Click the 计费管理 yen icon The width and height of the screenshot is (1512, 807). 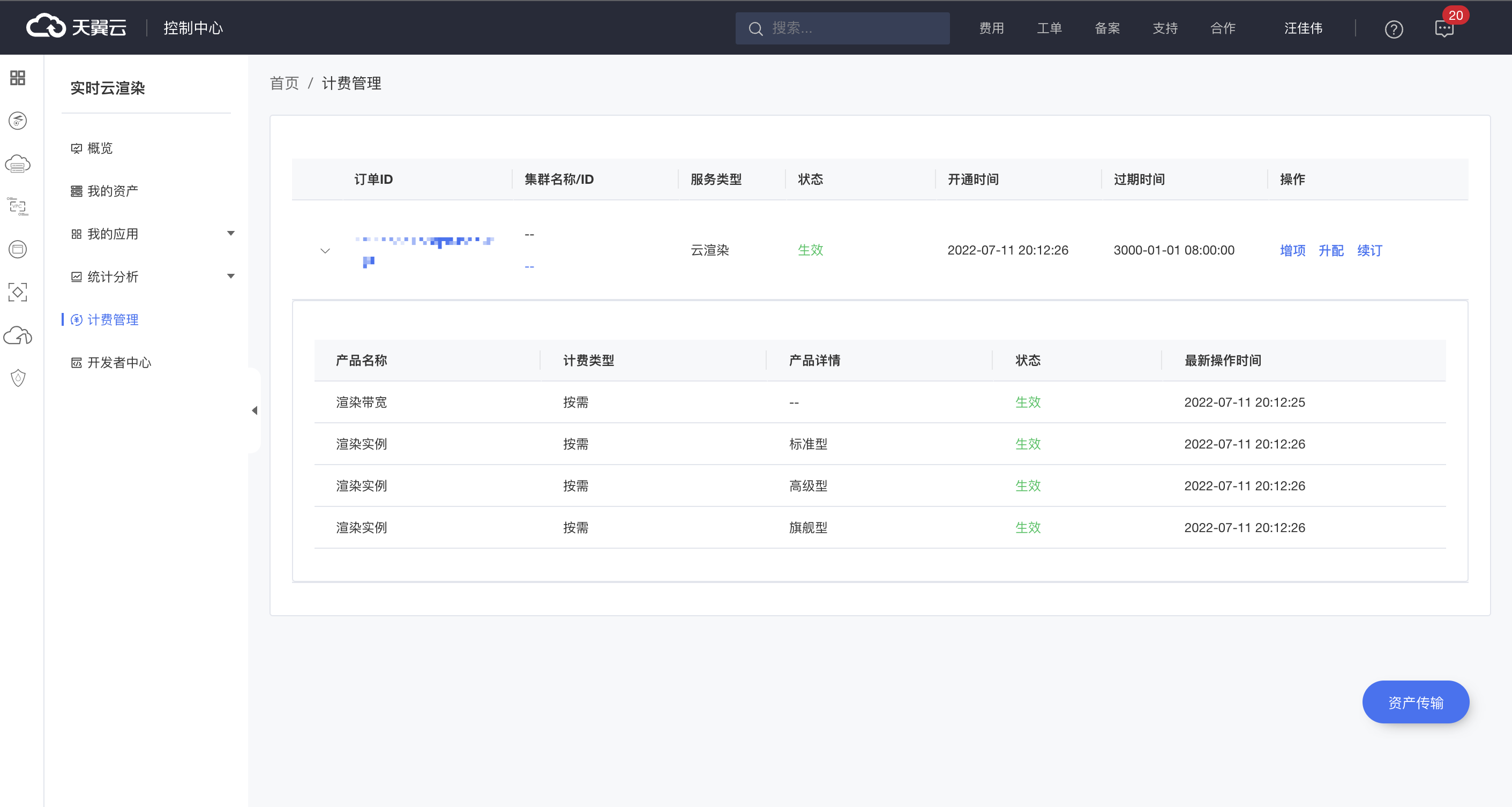click(76, 320)
